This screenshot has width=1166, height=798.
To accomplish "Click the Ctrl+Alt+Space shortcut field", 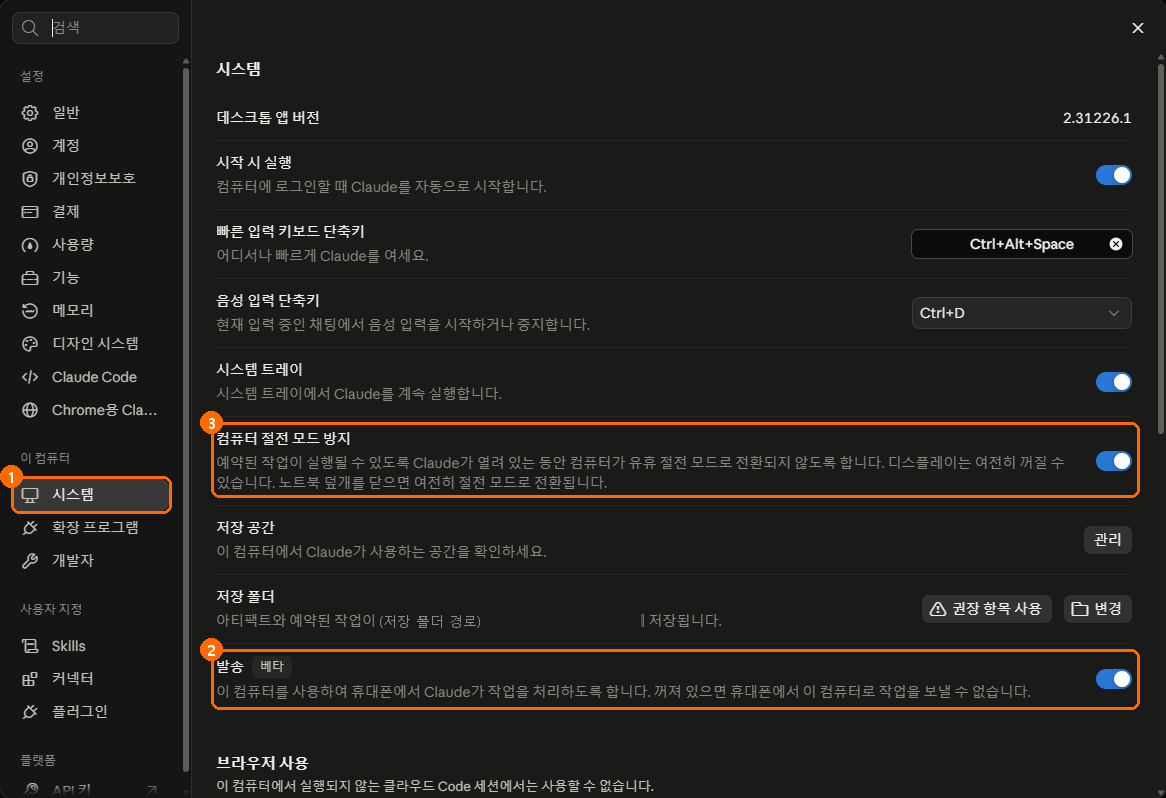I will tap(1021, 244).
